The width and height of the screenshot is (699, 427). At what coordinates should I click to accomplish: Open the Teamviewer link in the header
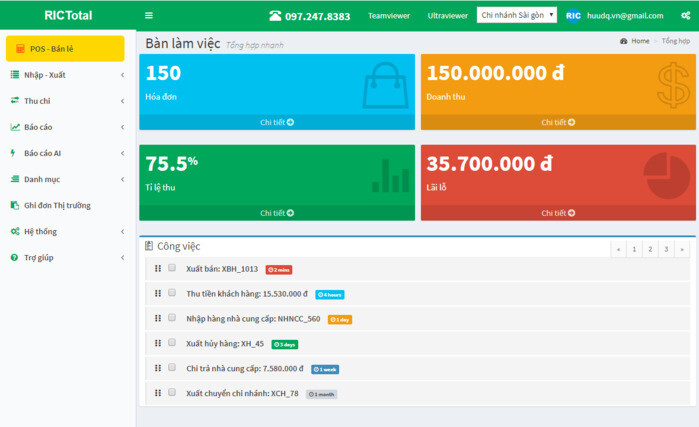click(x=389, y=16)
